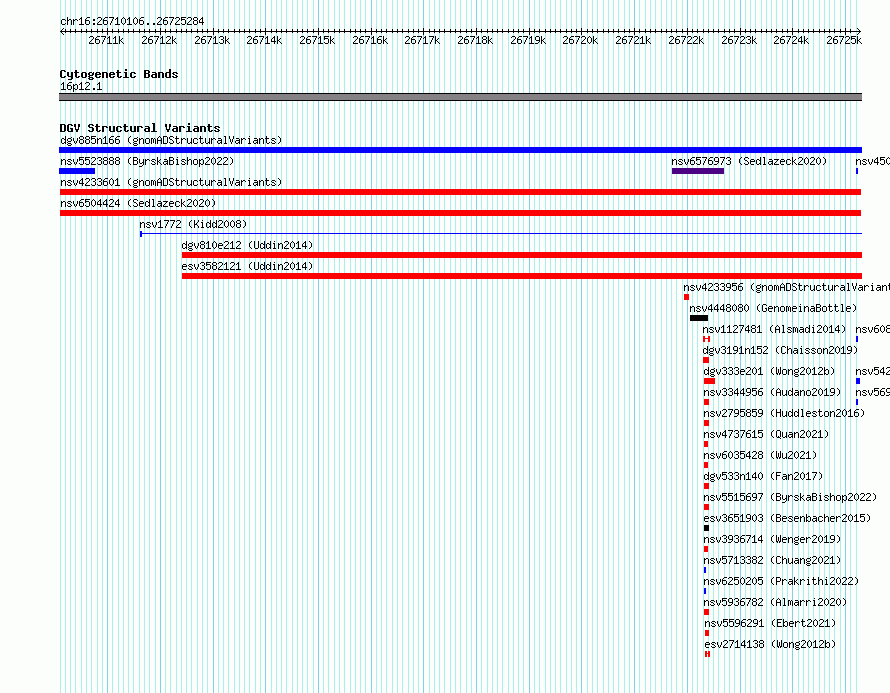Select nsv1772 Kidd2008 variant label
Image resolution: width=890 pixels, height=693 pixels.
pos(193,224)
